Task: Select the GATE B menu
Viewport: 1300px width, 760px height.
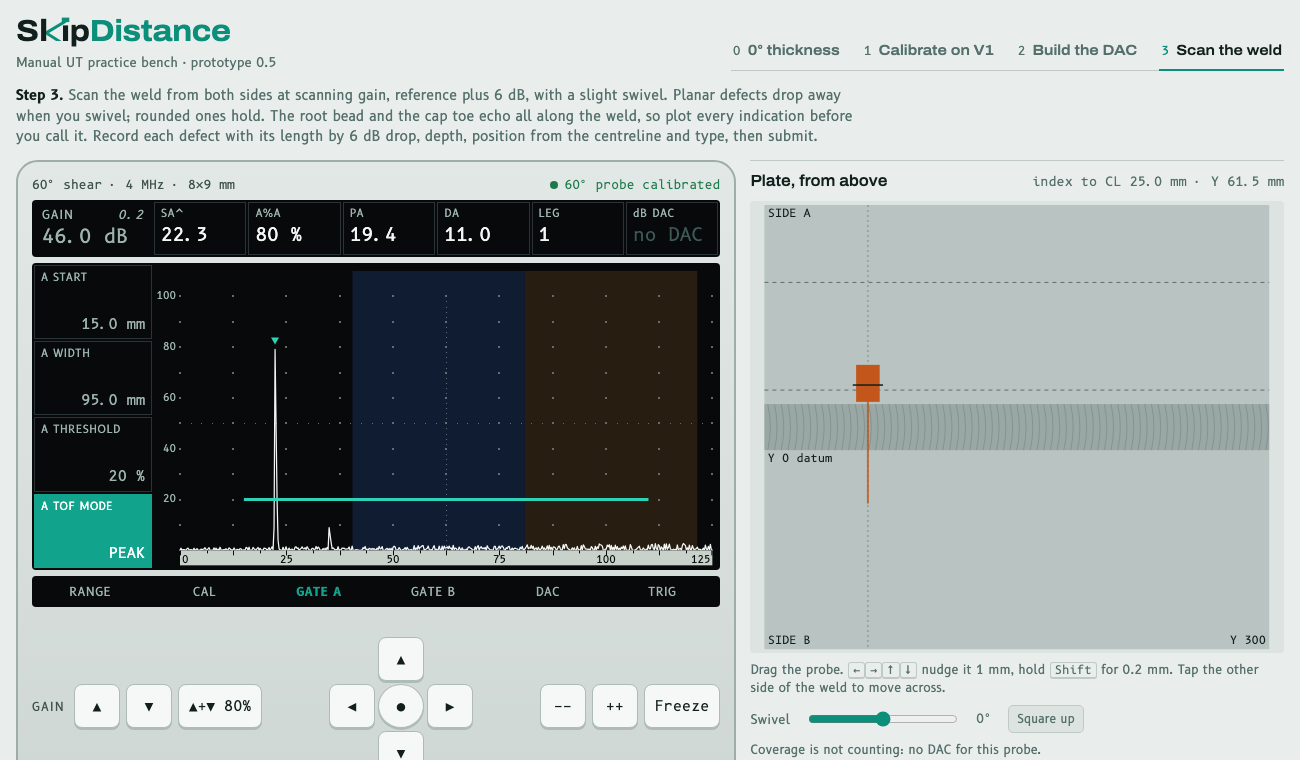Action: coord(433,592)
